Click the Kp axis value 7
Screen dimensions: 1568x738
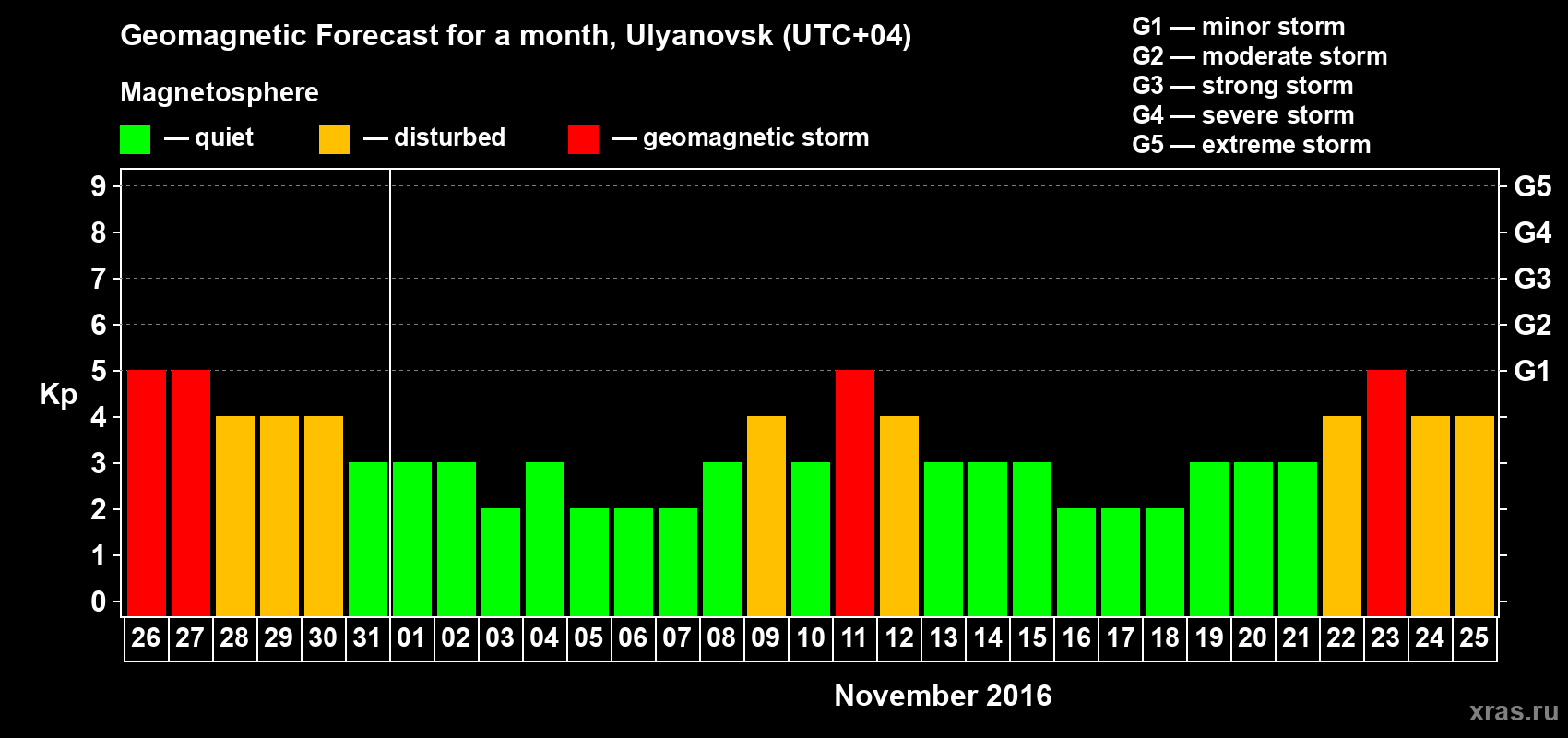99,279
